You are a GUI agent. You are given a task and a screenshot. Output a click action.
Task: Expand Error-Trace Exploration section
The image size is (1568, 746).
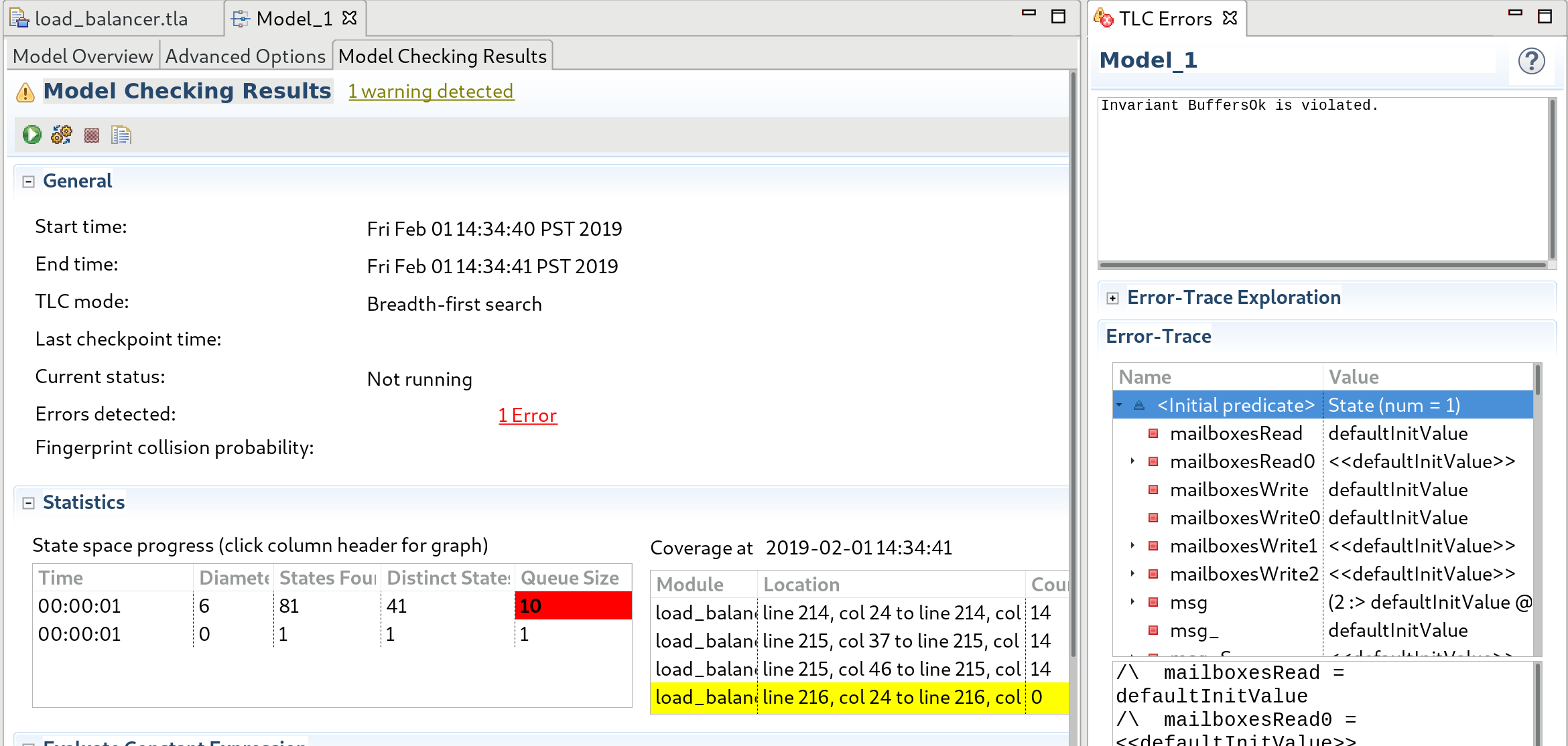pos(1113,298)
